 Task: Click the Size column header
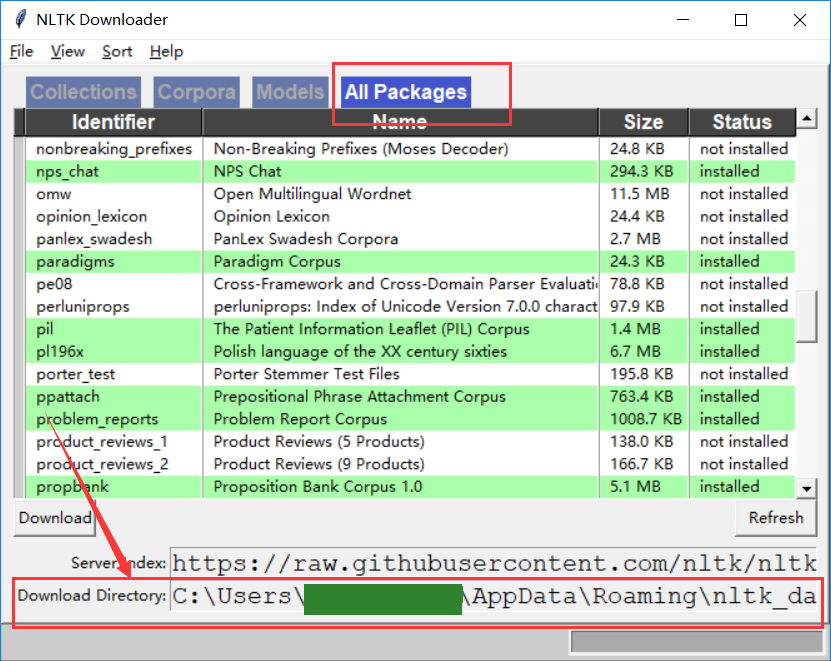tap(643, 122)
